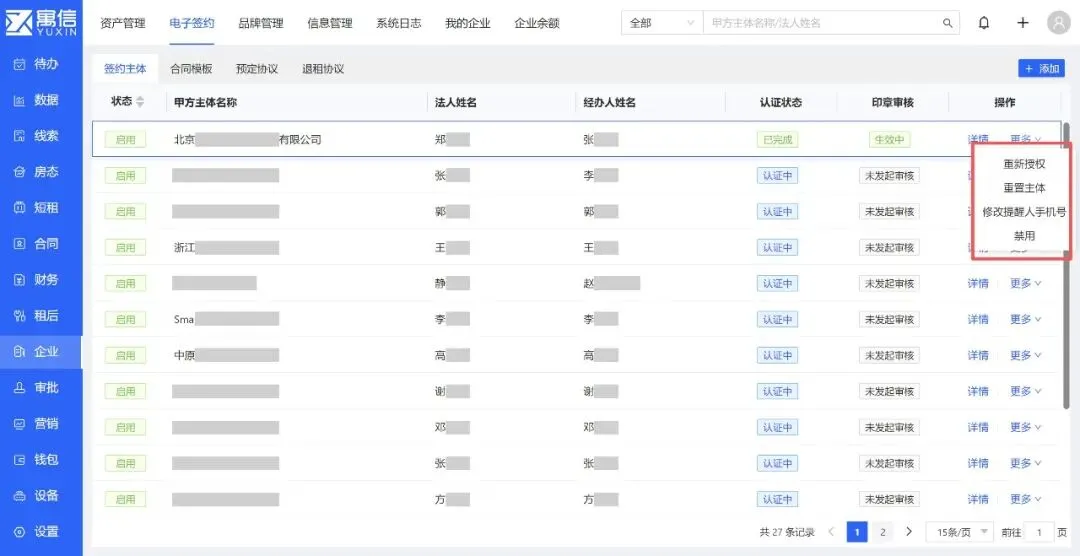Click the 前往 page number field
The height and width of the screenshot is (556, 1080).
tap(1039, 532)
